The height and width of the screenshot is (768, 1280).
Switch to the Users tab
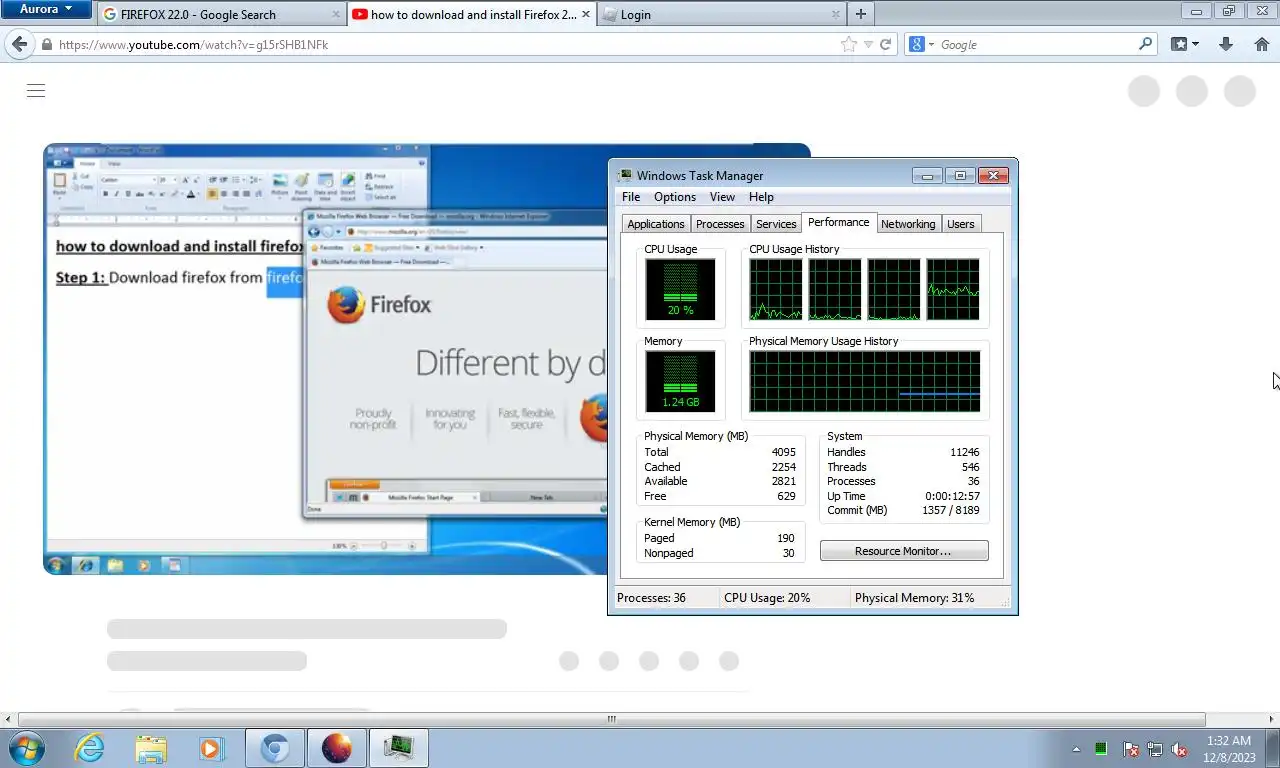(960, 224)
